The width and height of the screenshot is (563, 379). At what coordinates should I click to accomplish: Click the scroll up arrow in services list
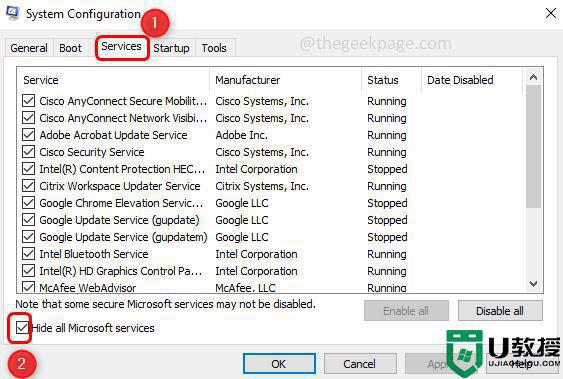(x=534, y=77)
